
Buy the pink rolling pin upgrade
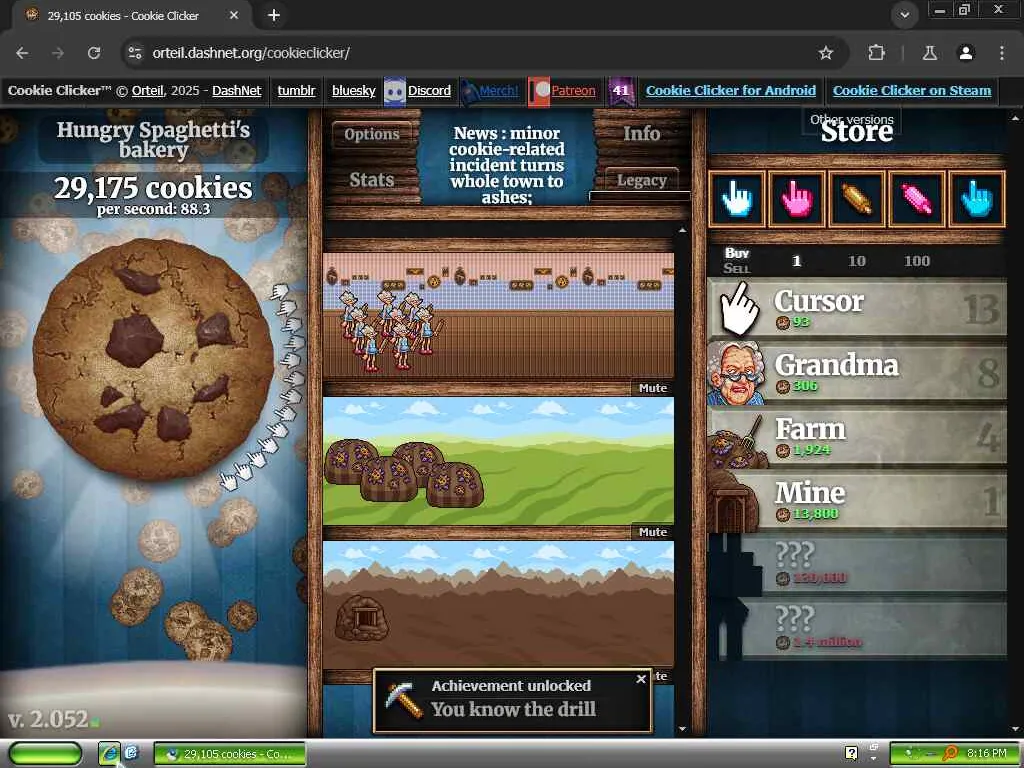point(917,199)
